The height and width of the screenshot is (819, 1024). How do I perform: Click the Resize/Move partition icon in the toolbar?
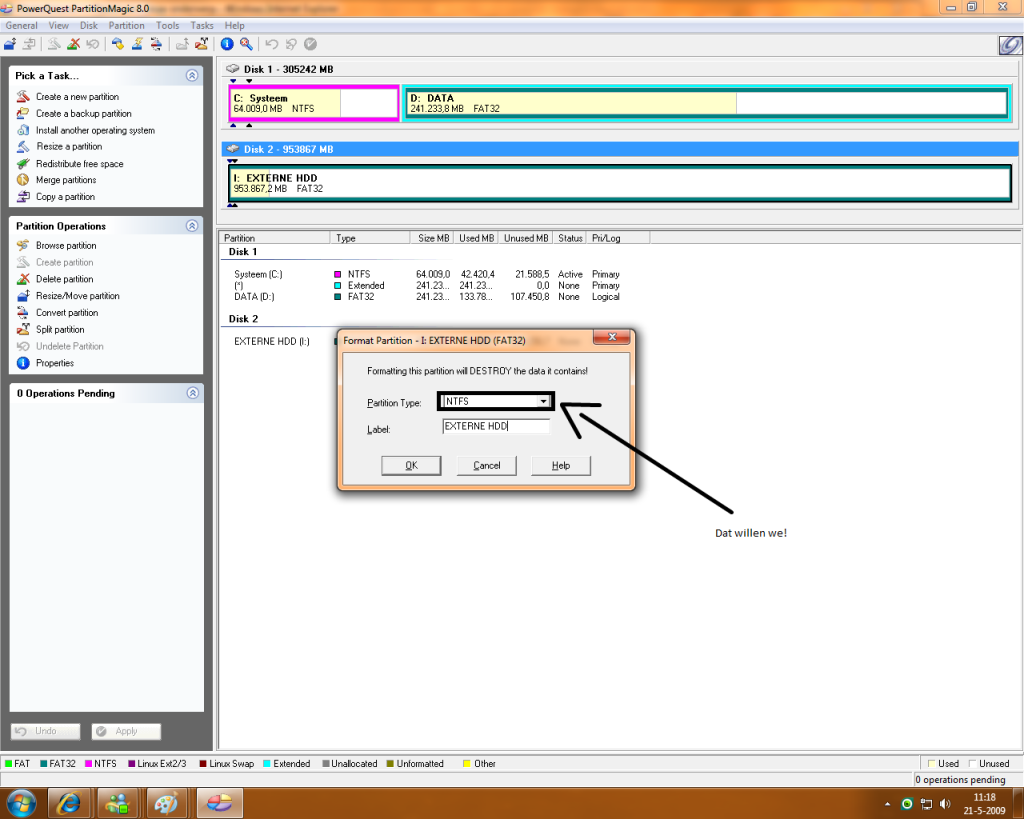[x=10, y=44]
